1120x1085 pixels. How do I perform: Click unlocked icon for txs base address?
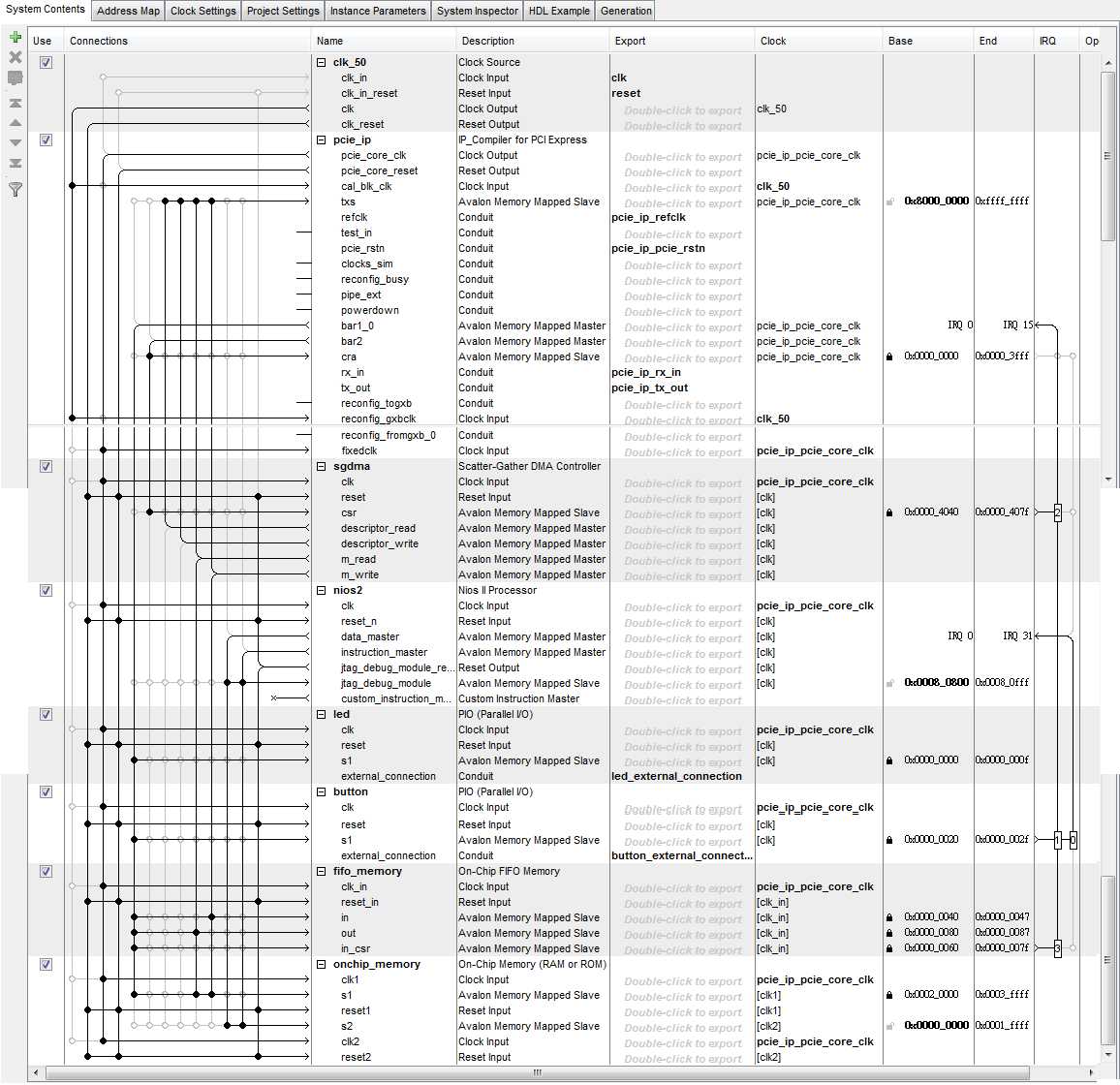(x=890, y=201)
